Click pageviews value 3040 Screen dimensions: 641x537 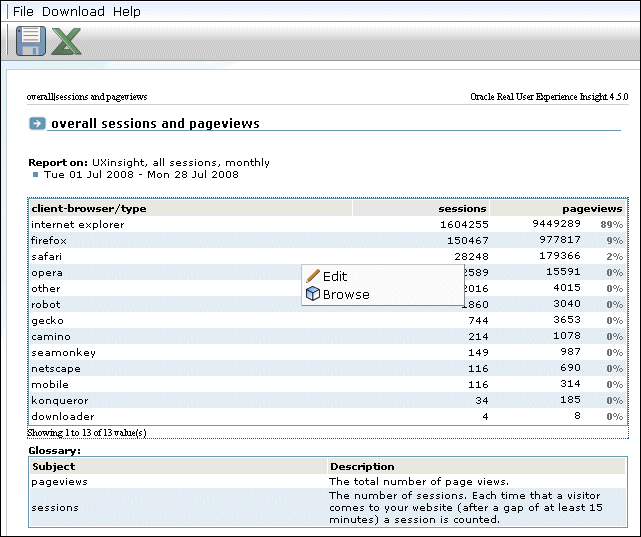[567, 303]
